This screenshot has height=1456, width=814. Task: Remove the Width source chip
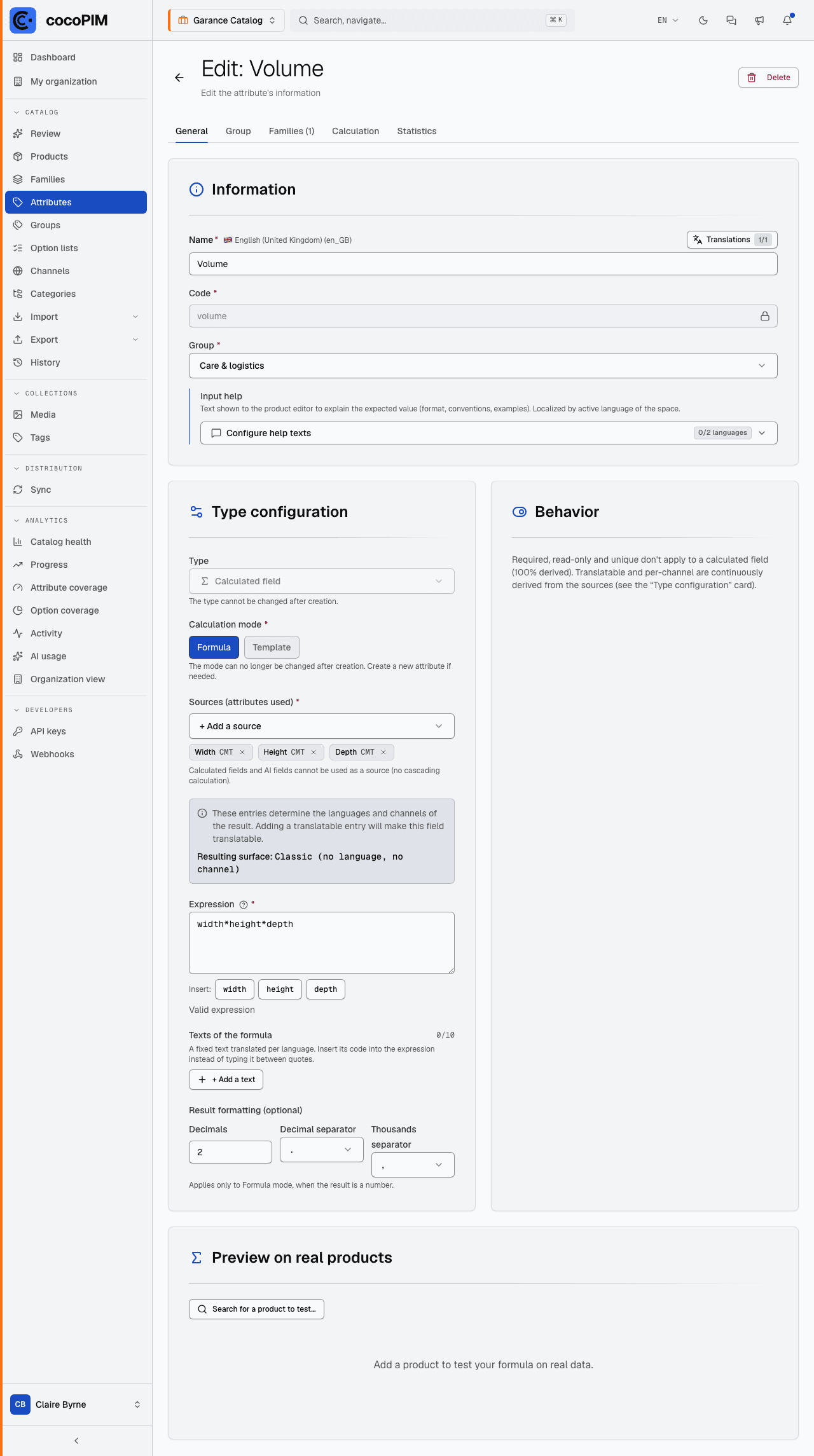[x=242, y=752]
